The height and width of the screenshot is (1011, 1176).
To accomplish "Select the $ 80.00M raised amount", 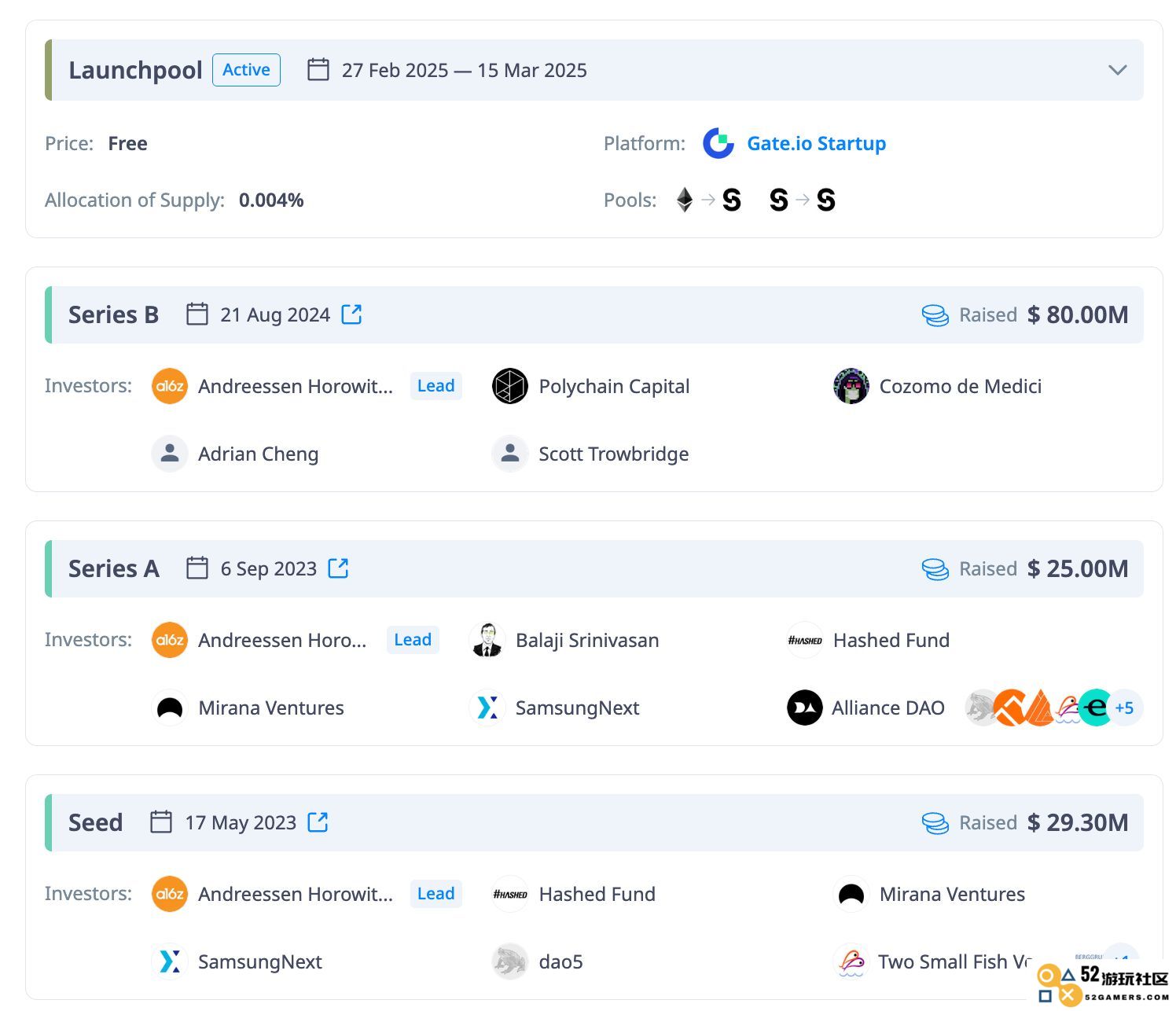I will click(1078, 314).
